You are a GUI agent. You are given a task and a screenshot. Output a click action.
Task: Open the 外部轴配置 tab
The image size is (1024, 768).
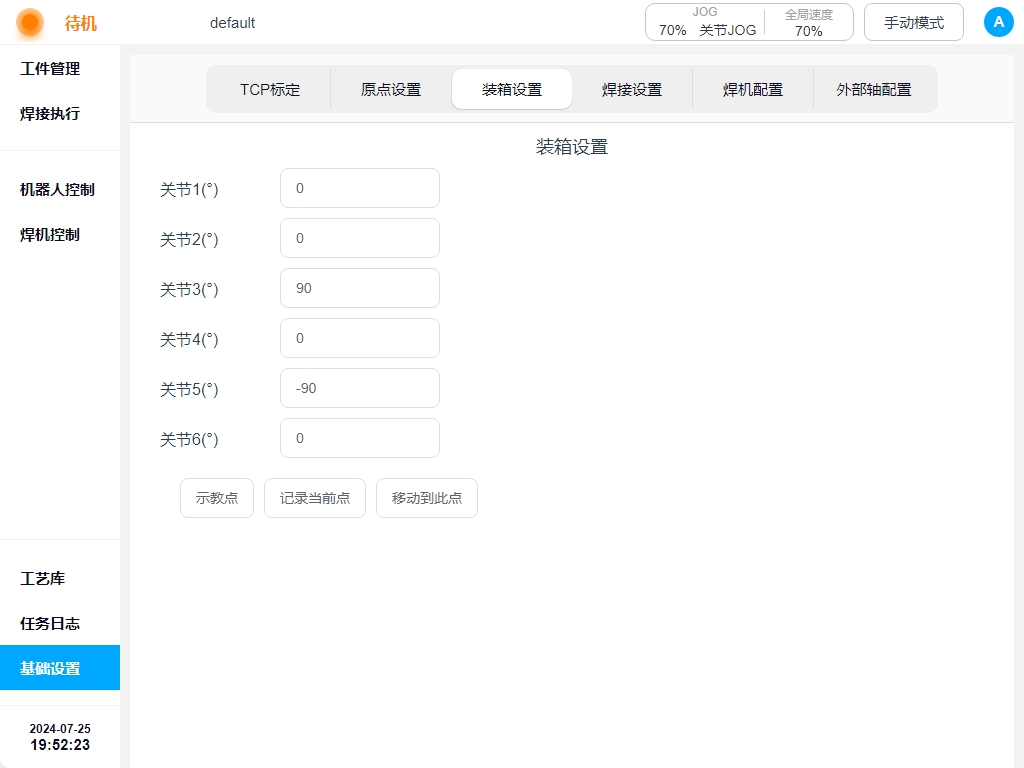tap(874, 89)
